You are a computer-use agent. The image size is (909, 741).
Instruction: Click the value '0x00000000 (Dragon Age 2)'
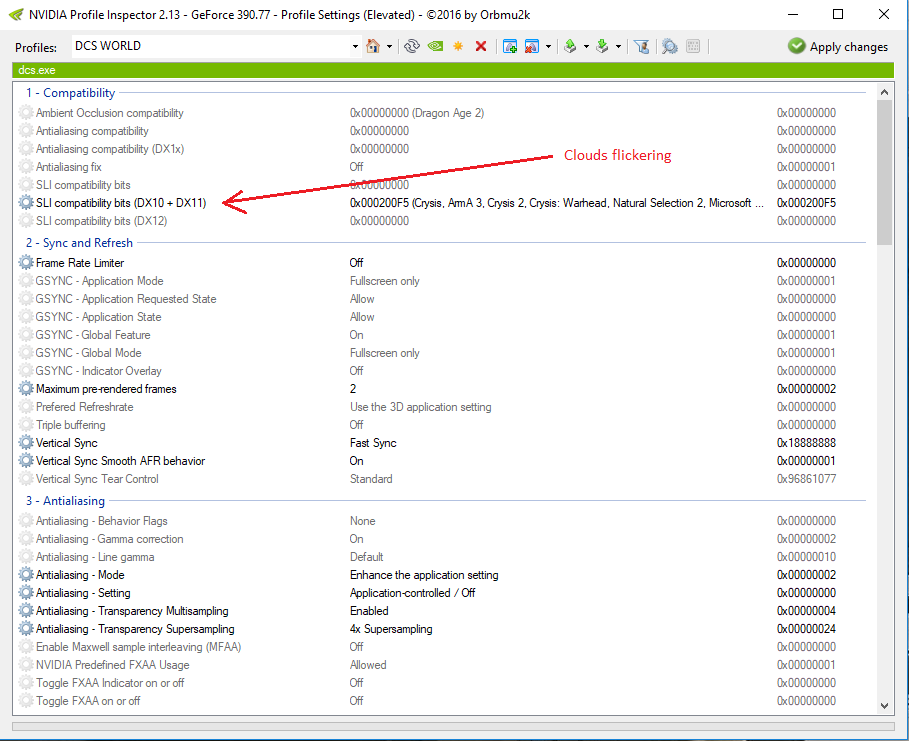417,113
